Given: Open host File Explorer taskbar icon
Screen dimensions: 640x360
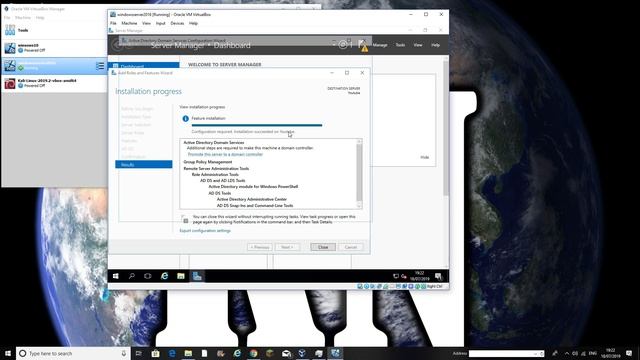Looking at the screenshot, I should (x=188, y=353).
